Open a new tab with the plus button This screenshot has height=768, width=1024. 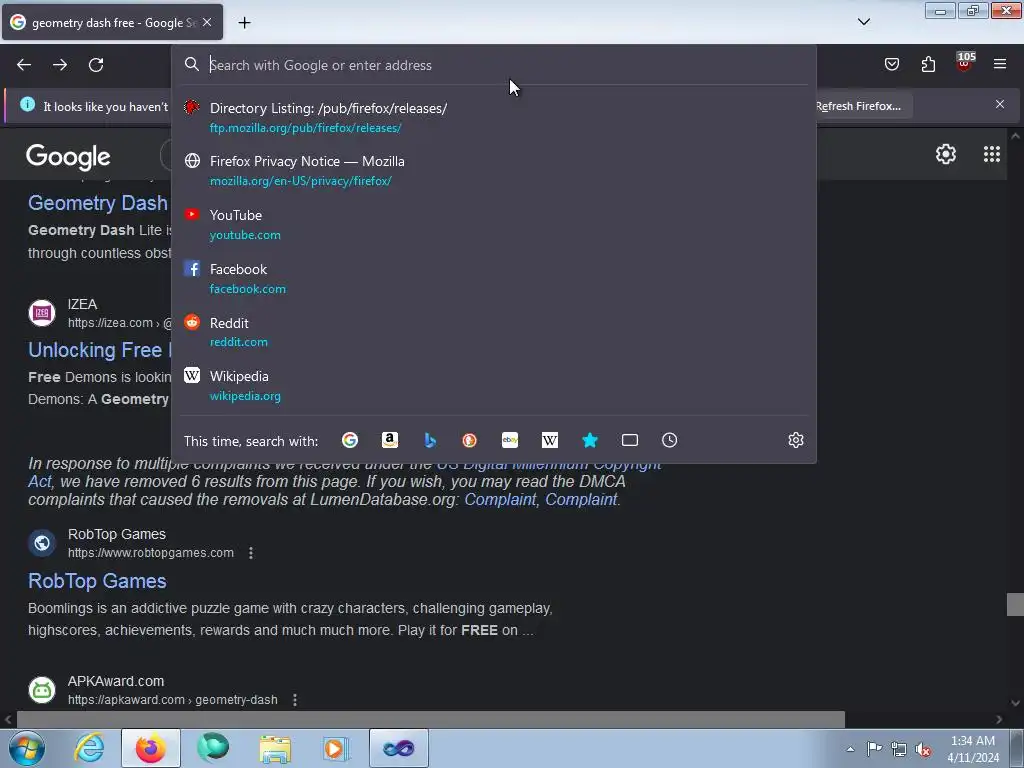point(244,23)
